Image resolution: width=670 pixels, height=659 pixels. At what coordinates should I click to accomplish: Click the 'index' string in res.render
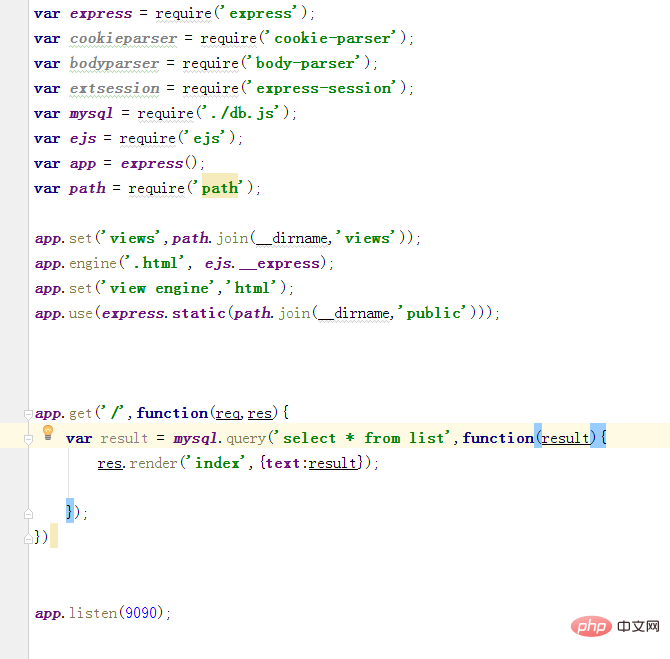pyautogui.click(x=217, y=463)
